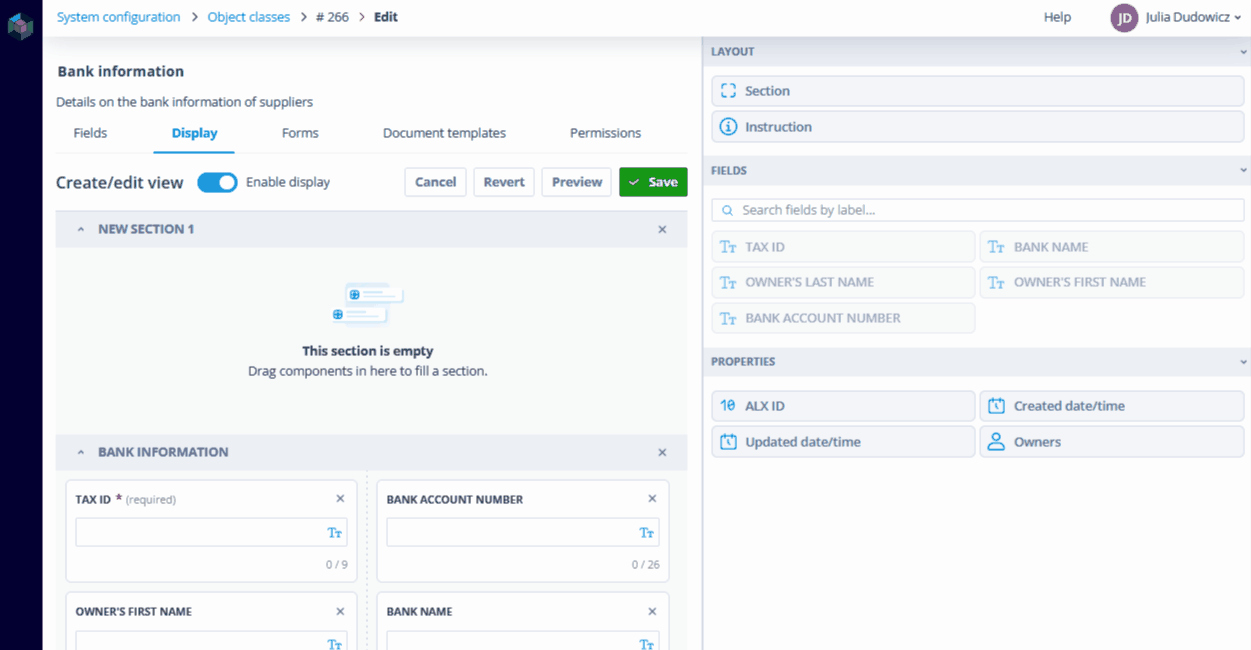Click text-type icon inside TAX ID input
1251x650 pixels.
[x=335, y=533]
